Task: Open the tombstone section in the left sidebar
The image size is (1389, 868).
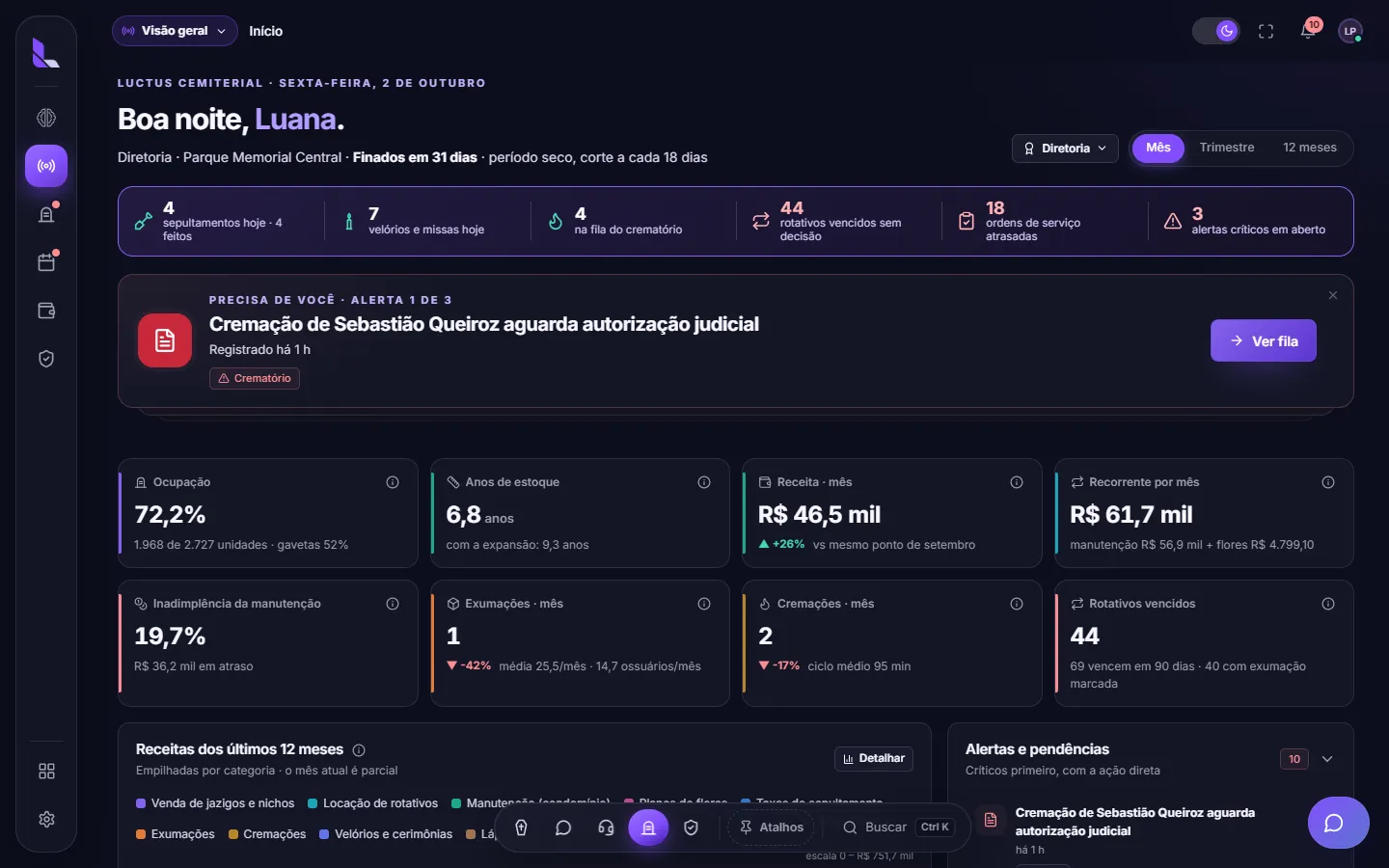Action: click(46, 214)
